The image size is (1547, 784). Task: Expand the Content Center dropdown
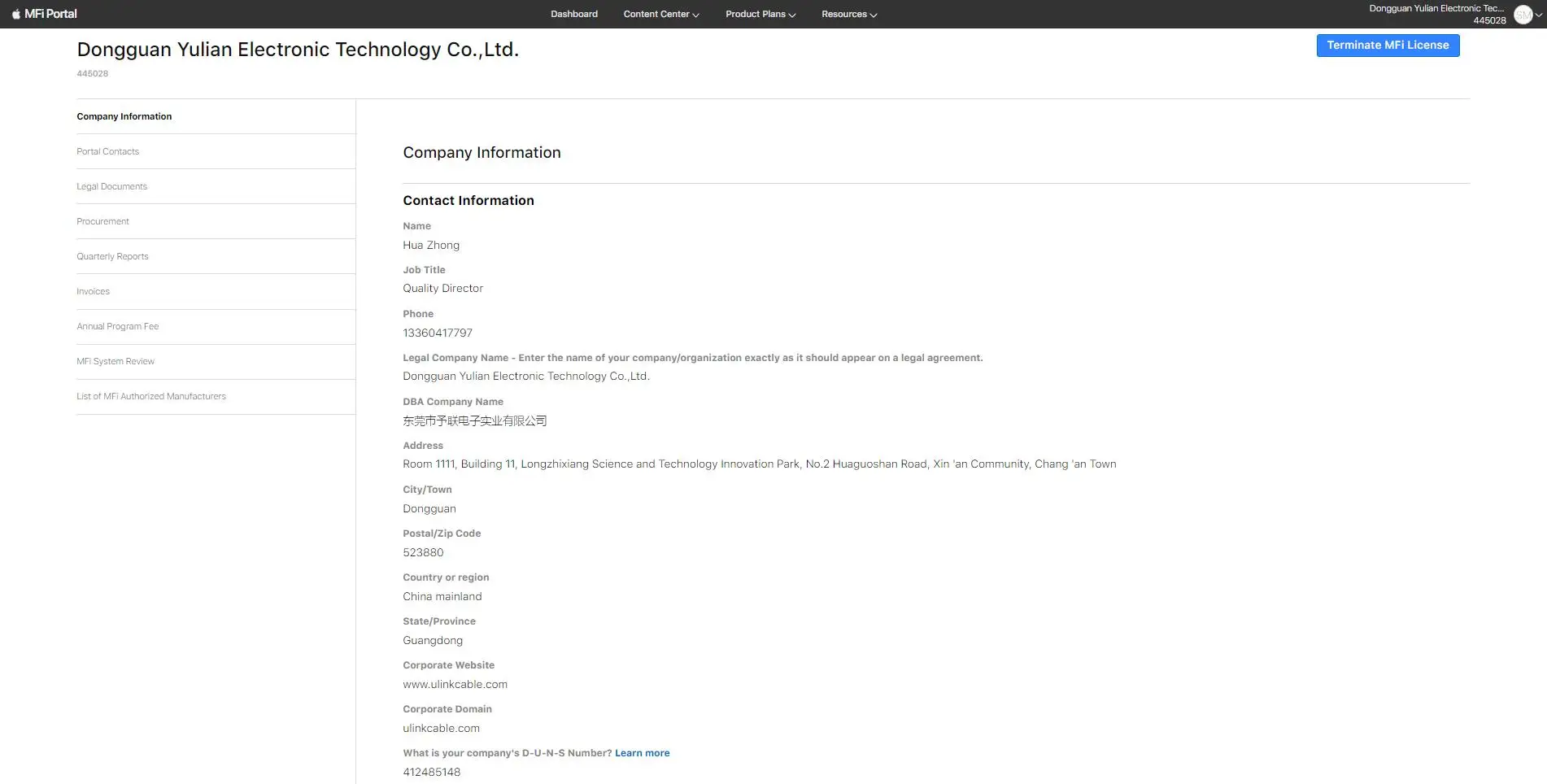click(660, 14)
